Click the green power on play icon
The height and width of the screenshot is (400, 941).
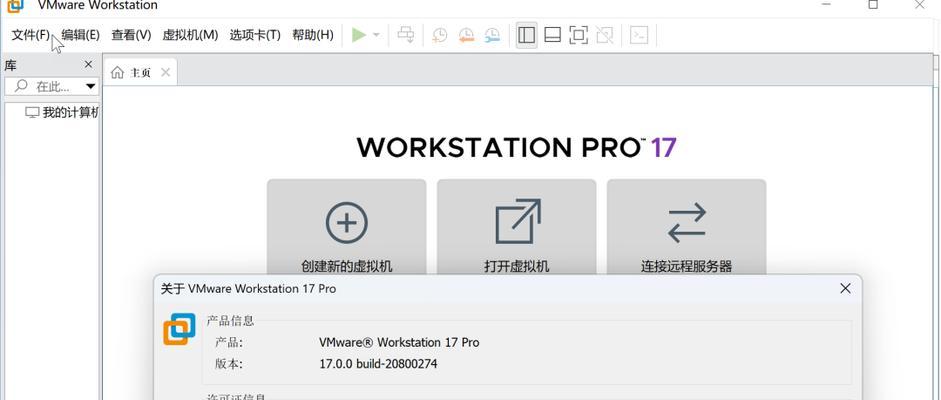tap(359, 35)
